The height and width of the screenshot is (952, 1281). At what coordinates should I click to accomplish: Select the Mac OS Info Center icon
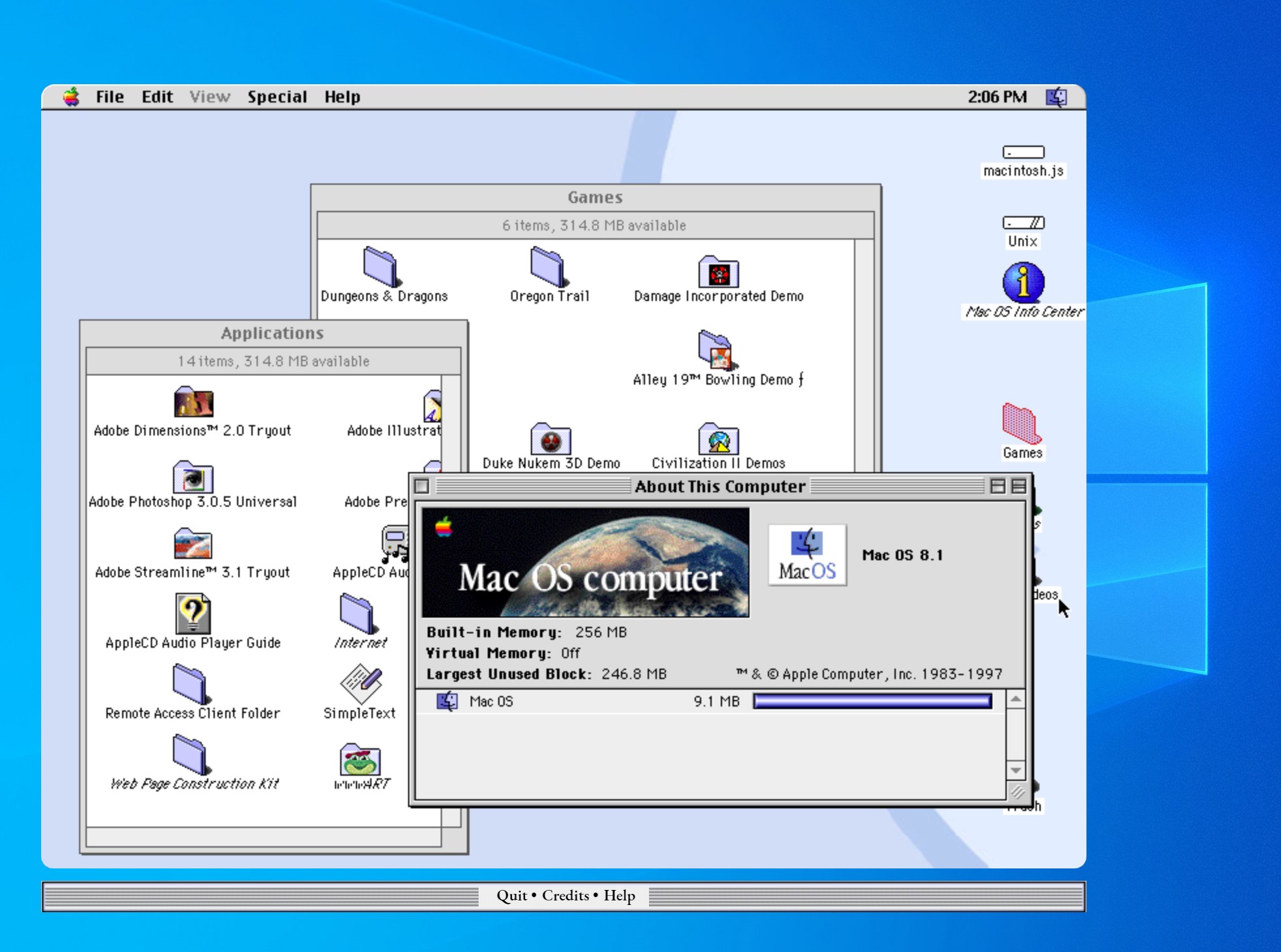1023,282
